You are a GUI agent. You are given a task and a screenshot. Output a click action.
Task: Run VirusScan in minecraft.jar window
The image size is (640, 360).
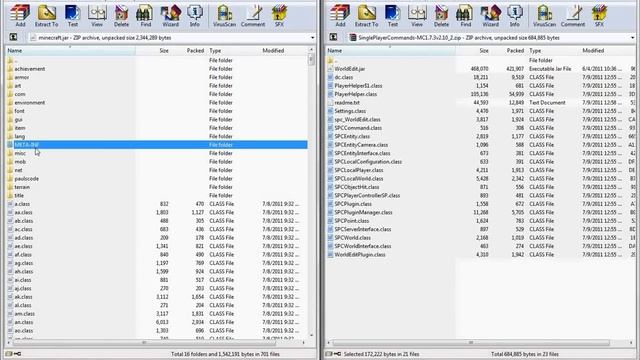[x=224, y=16]
